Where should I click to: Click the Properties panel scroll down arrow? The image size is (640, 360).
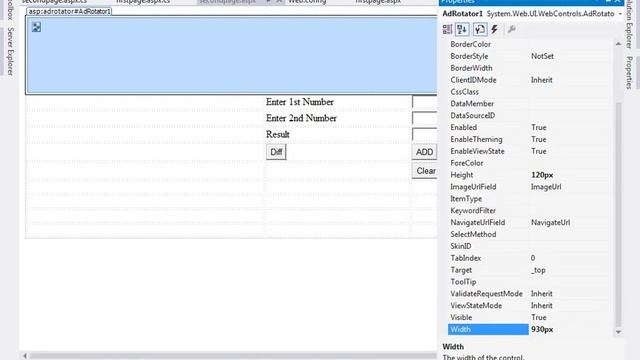tap(618, 332)
